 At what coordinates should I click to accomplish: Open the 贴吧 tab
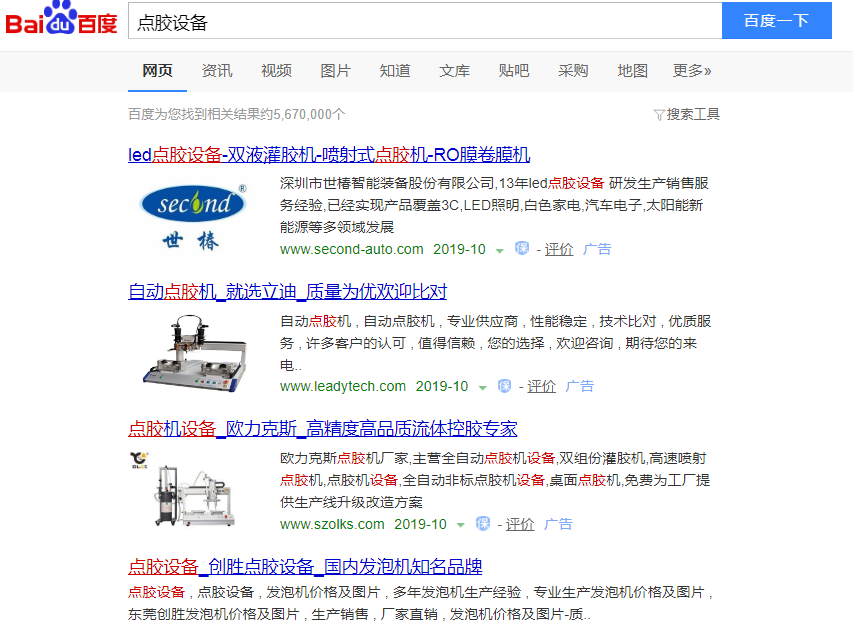point(513,71)
